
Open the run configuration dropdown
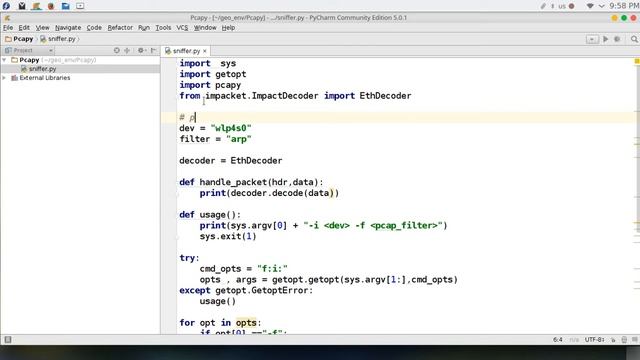pos(592,39)
